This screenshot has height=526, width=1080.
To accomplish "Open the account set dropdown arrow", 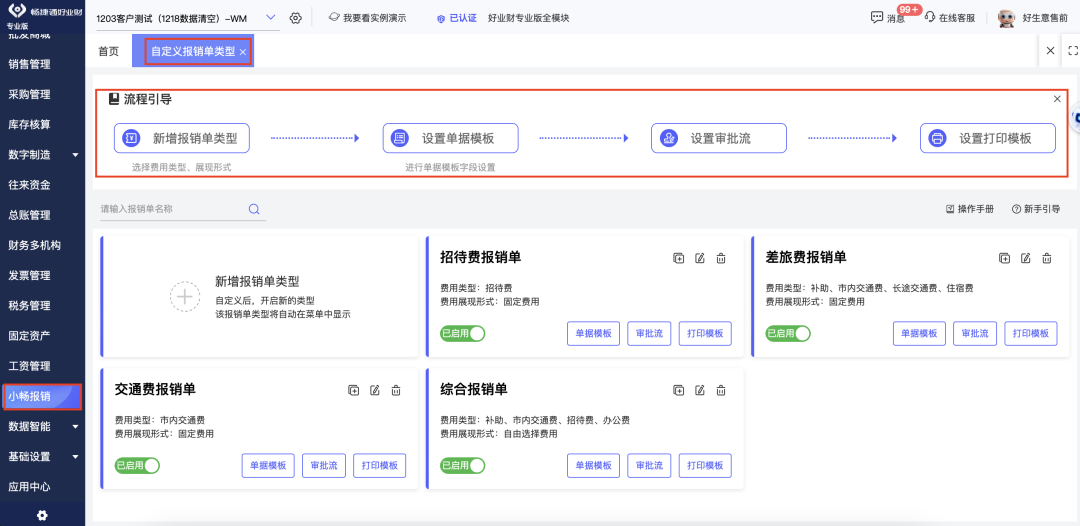I will coord(272,18).
